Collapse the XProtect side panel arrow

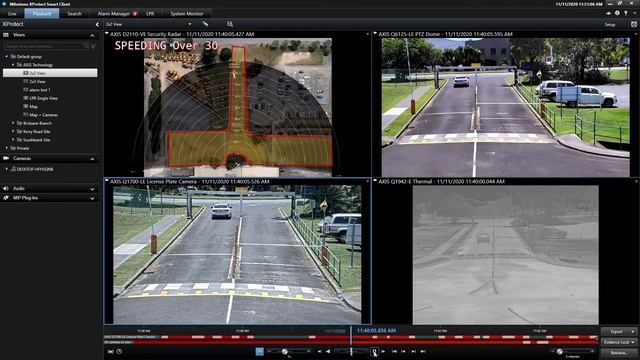97,24
